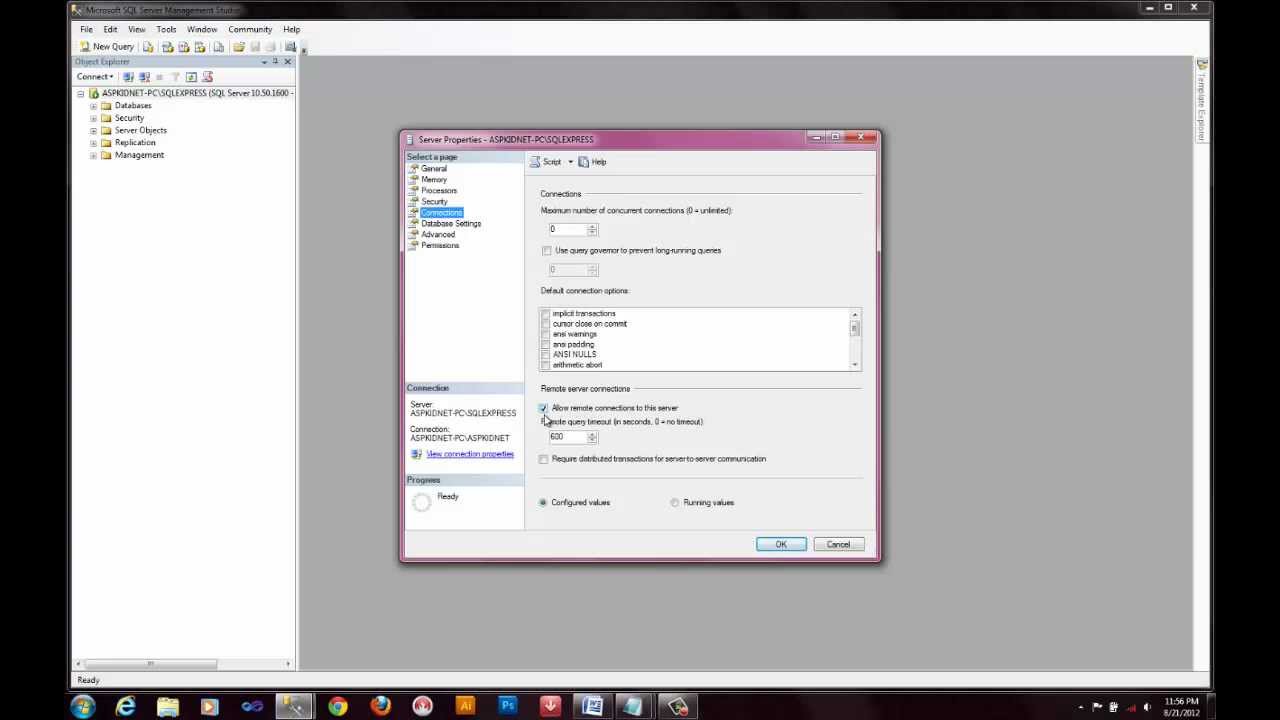Click the Refresh icon in Object Explorer toolbar
Image resolution: width=1280 pixels, height=720 pixels.
coord(191,77)
